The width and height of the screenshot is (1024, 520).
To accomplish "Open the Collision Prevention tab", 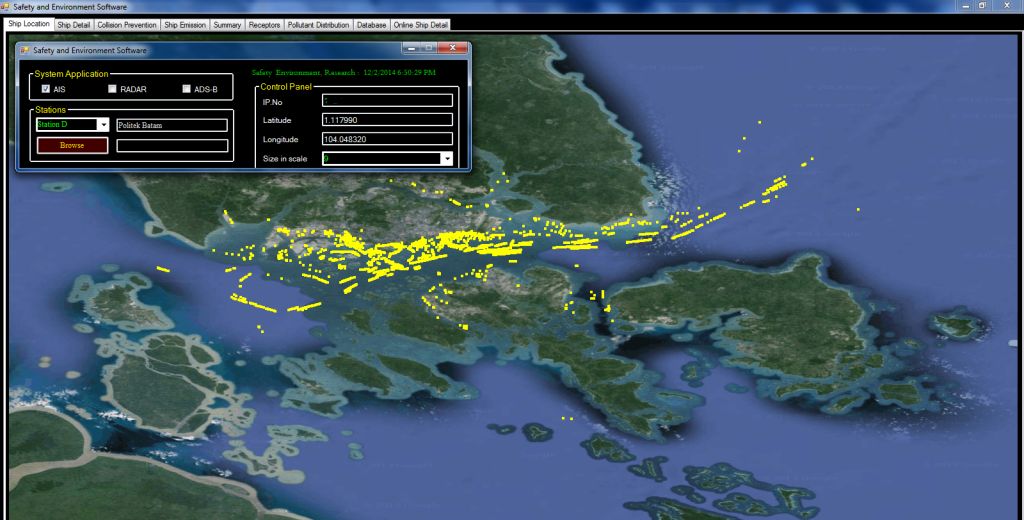I will coord(127,24).
